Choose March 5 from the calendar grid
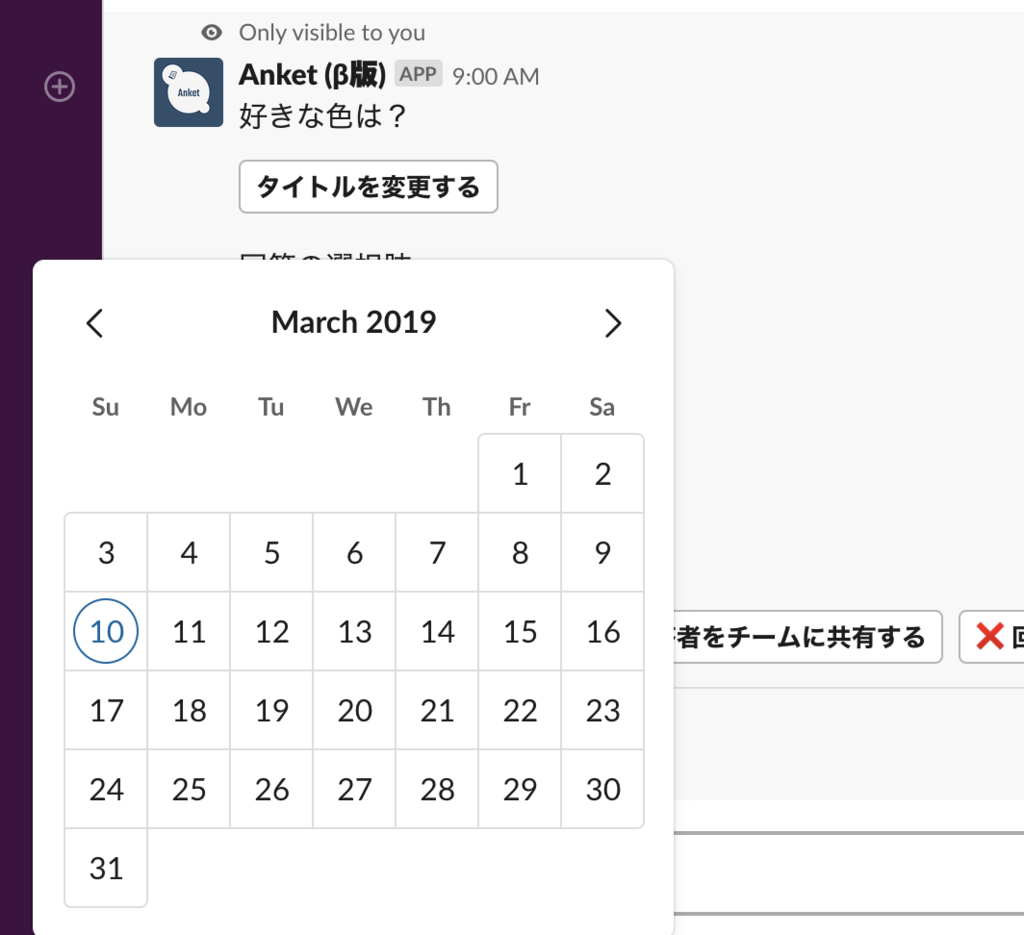Screen dimensions: 1024x935 click(x=270, y=552)
